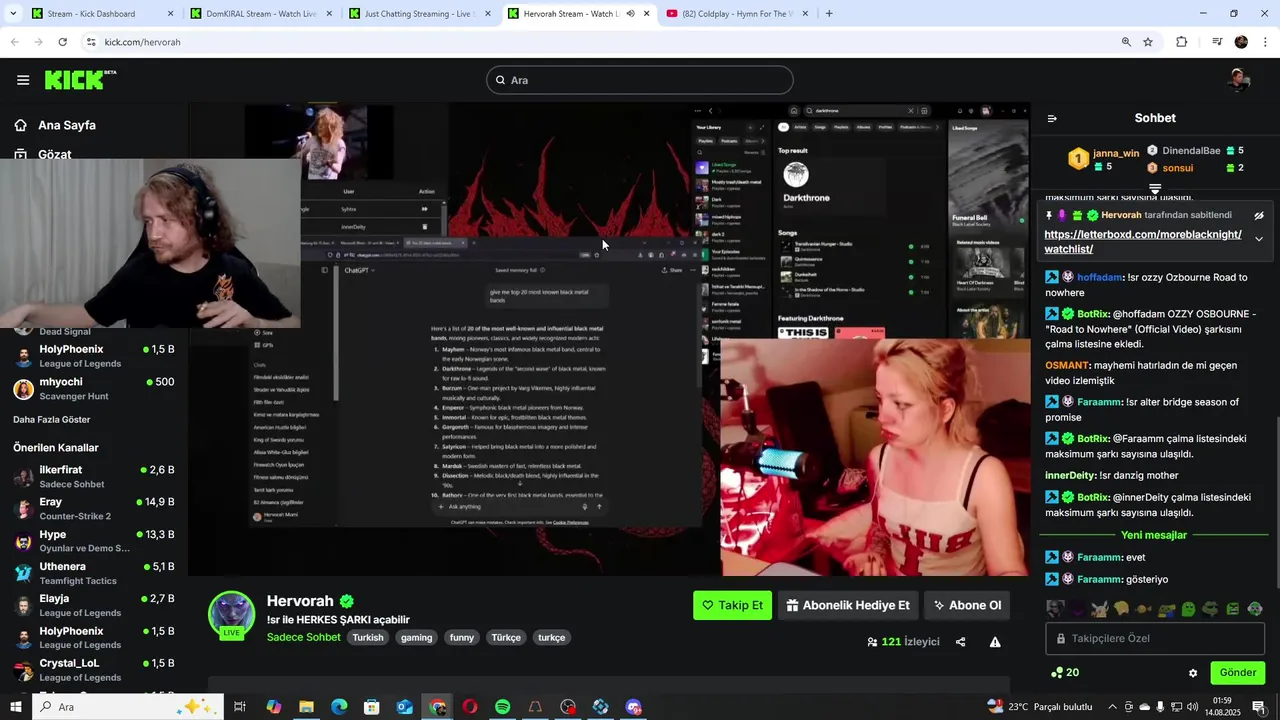Click the Takipçilere Özel chat input
Image resolution: width=1280 pixels, height=720 pixels.
1156,638
